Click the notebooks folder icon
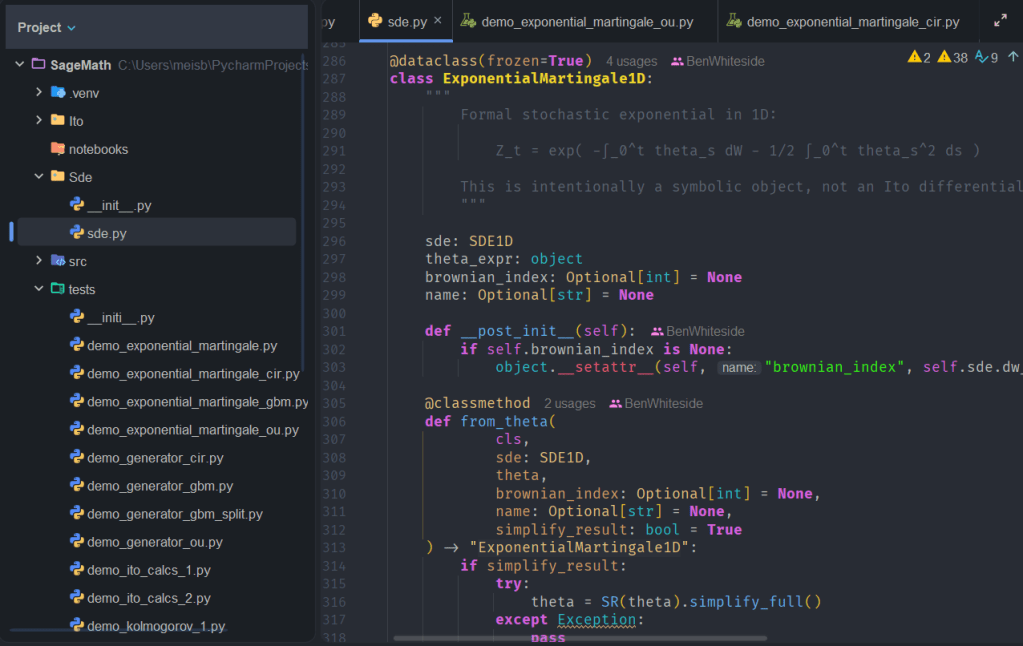This screenshot has width=1023, height=646. (56, 147)
